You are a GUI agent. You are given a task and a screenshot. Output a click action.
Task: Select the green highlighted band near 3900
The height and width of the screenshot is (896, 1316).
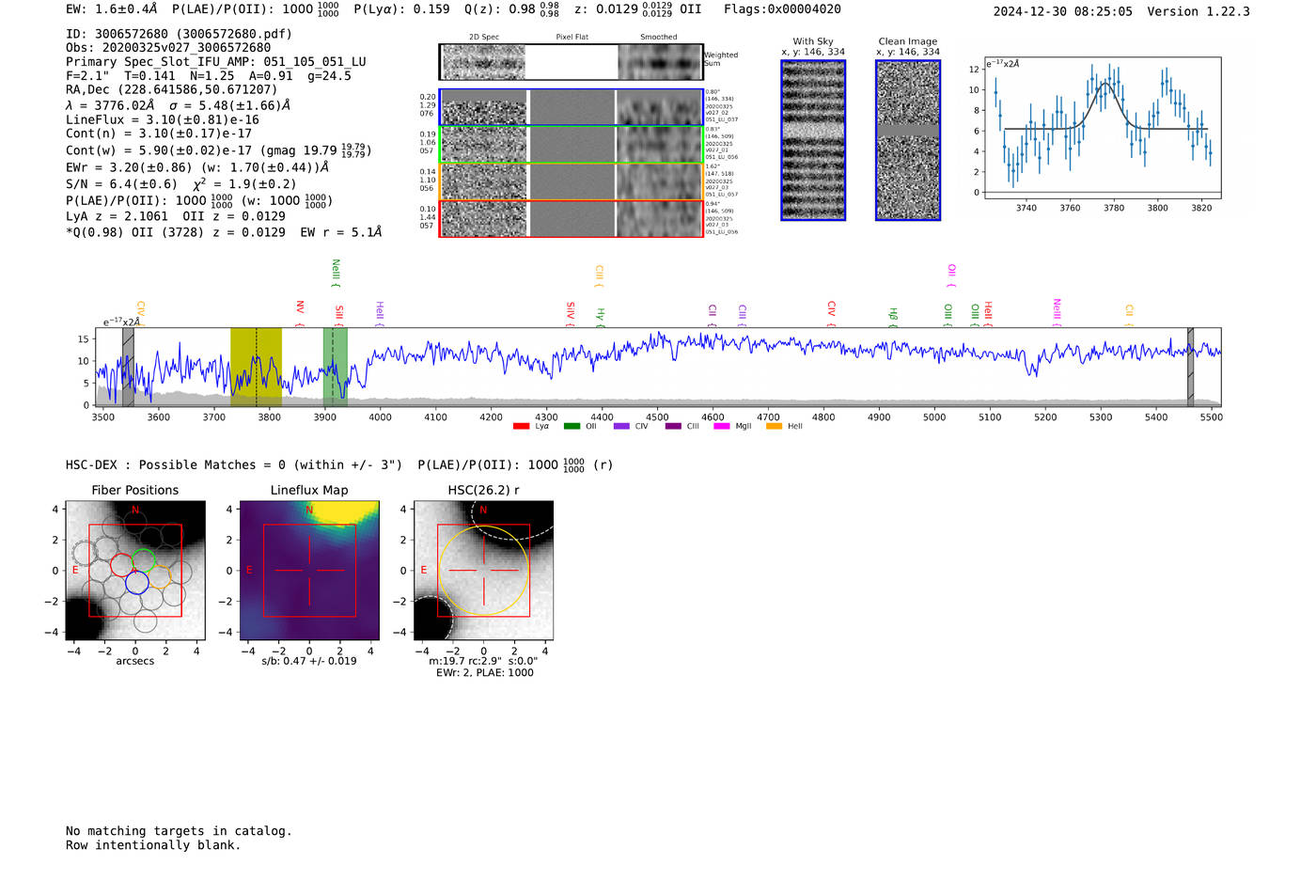tap(335, 367)
